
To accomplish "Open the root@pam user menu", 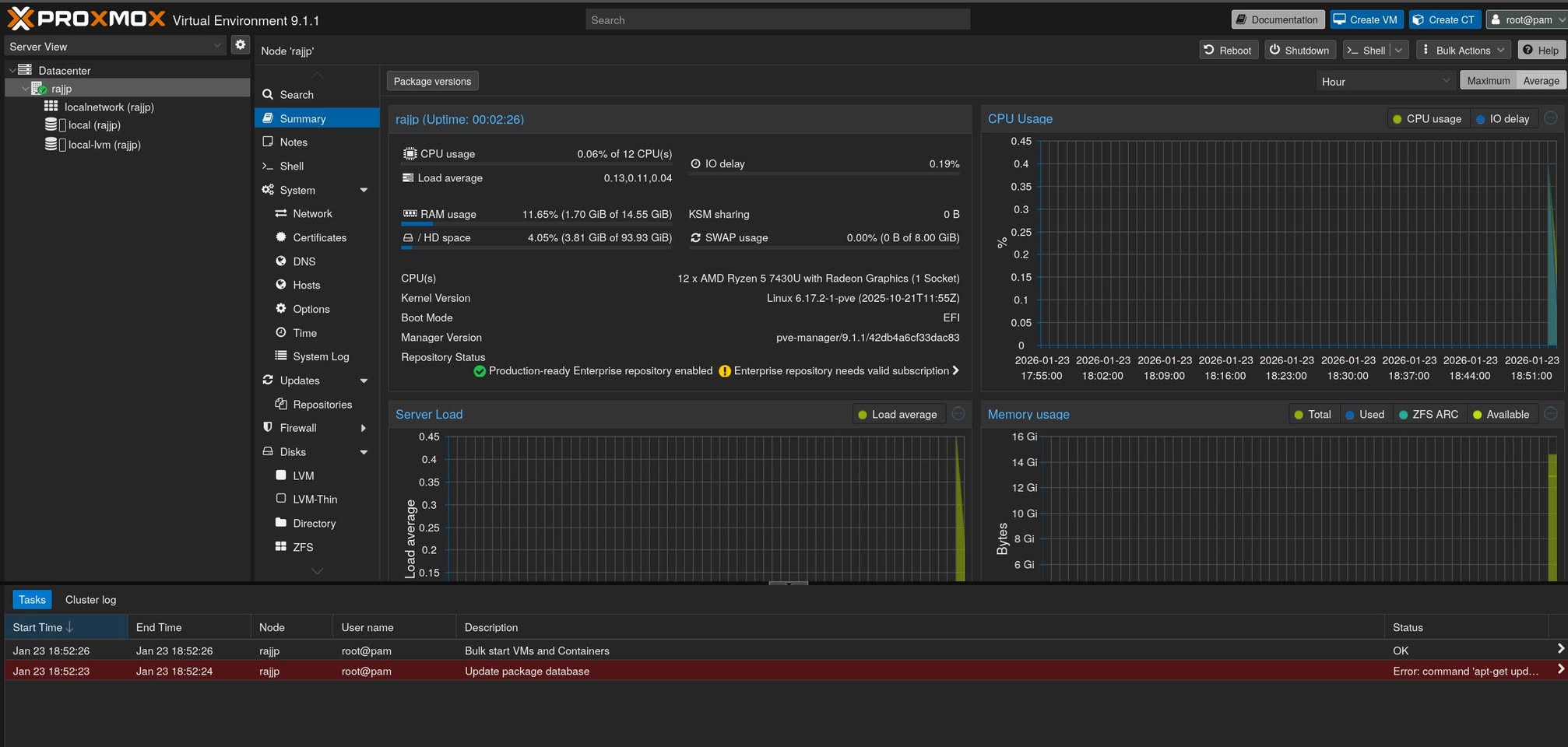I will (x=1526, y=19).
